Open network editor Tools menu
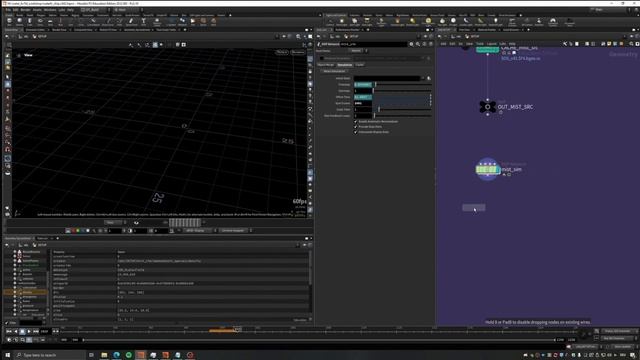This screenshot has width=640, height=360. click(x=480, y=44)
